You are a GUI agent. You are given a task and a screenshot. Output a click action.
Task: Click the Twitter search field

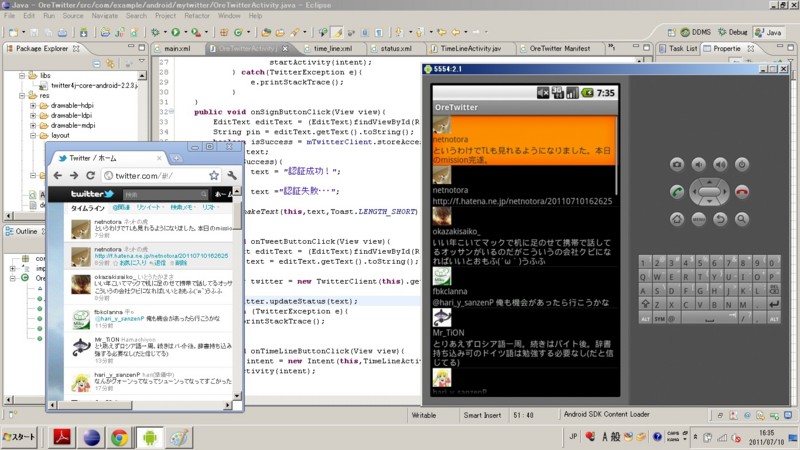(165, 194)
